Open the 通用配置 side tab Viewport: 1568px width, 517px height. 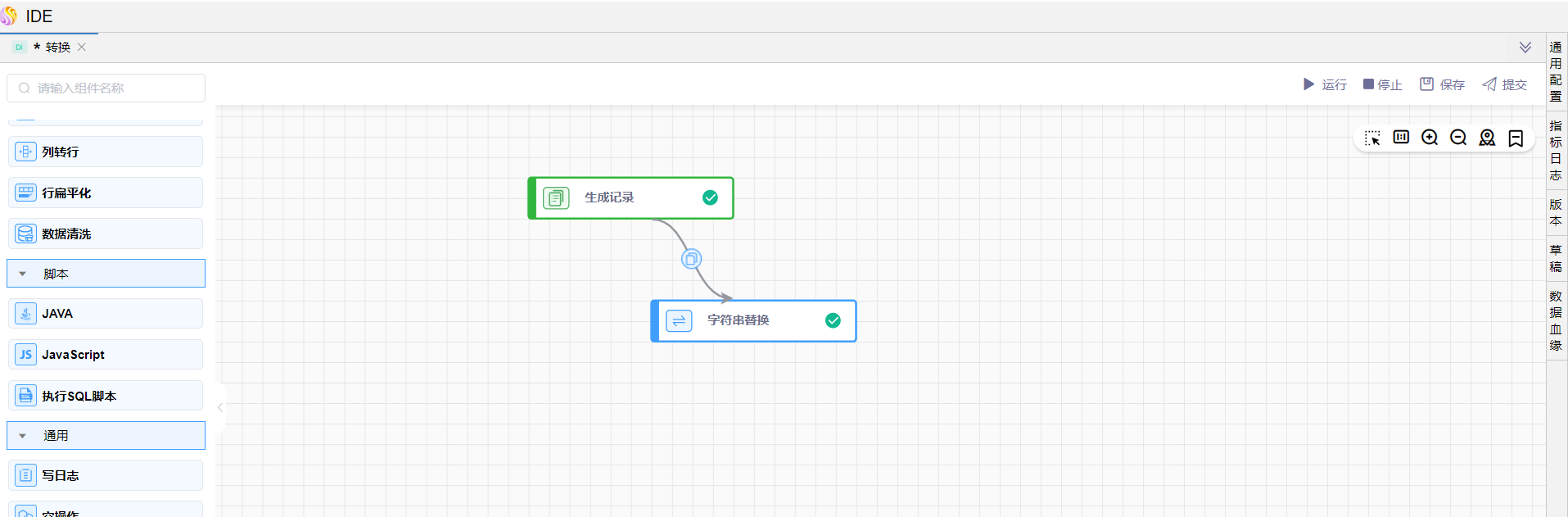(1556, 71)
